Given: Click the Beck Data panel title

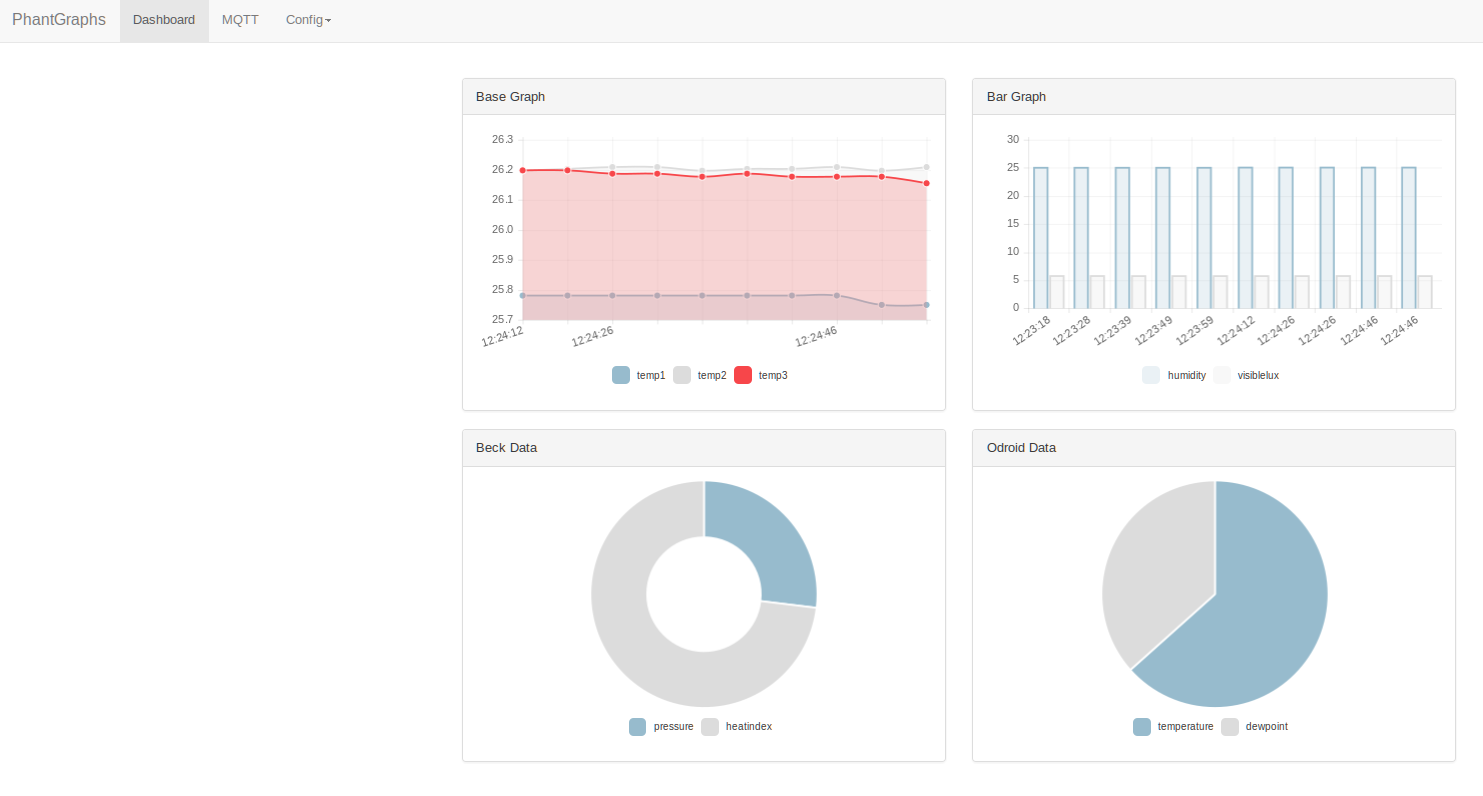Looking at the screenshot, I should pos(506,448).
